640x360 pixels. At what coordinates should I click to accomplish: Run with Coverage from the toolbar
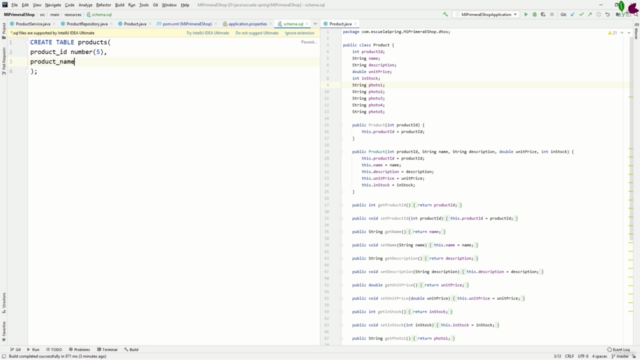543,15
